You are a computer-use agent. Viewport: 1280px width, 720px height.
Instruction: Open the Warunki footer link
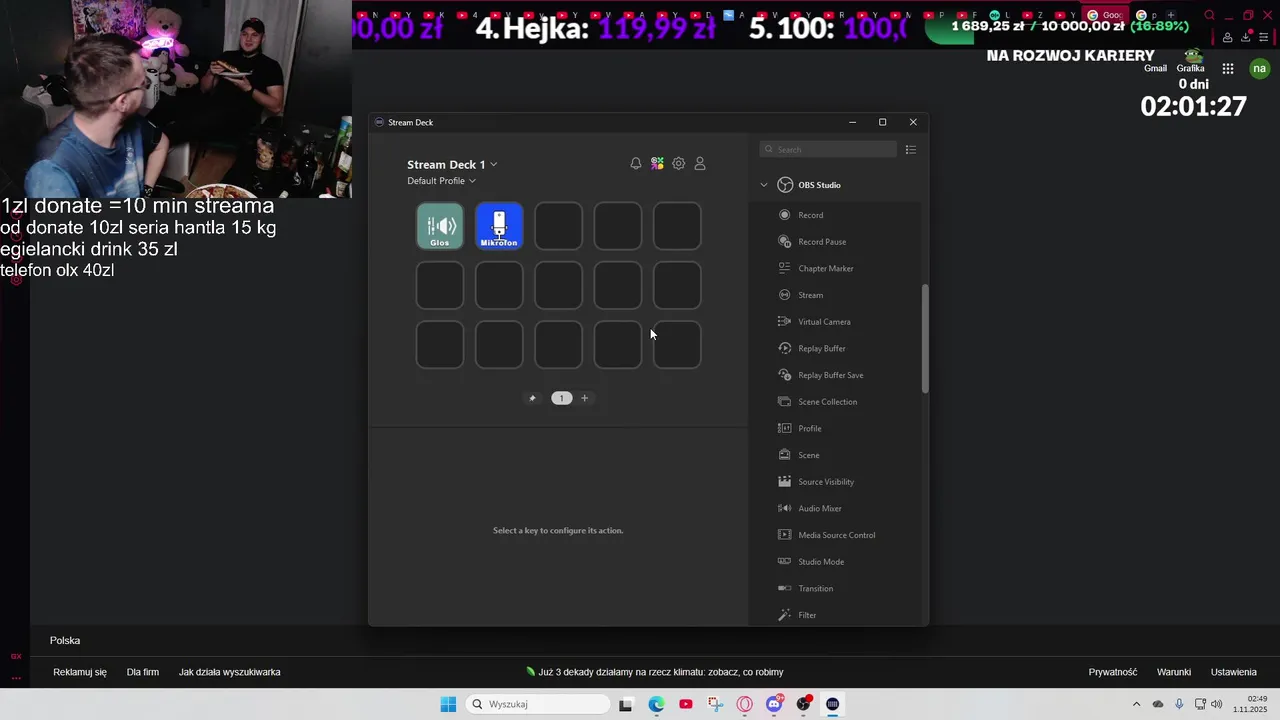pos(1174,672)
